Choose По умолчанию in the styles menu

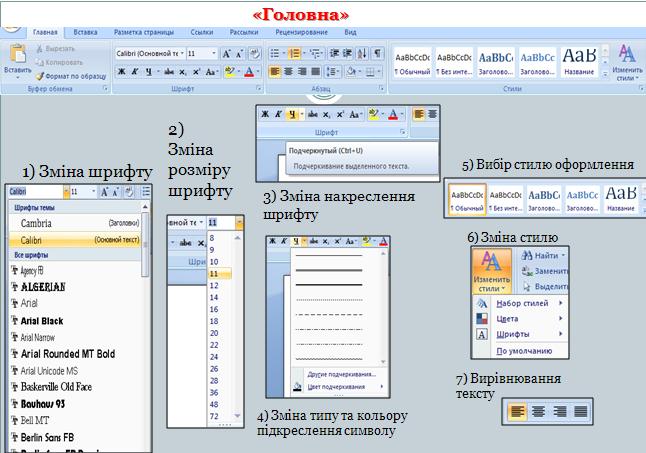point(524,351)
